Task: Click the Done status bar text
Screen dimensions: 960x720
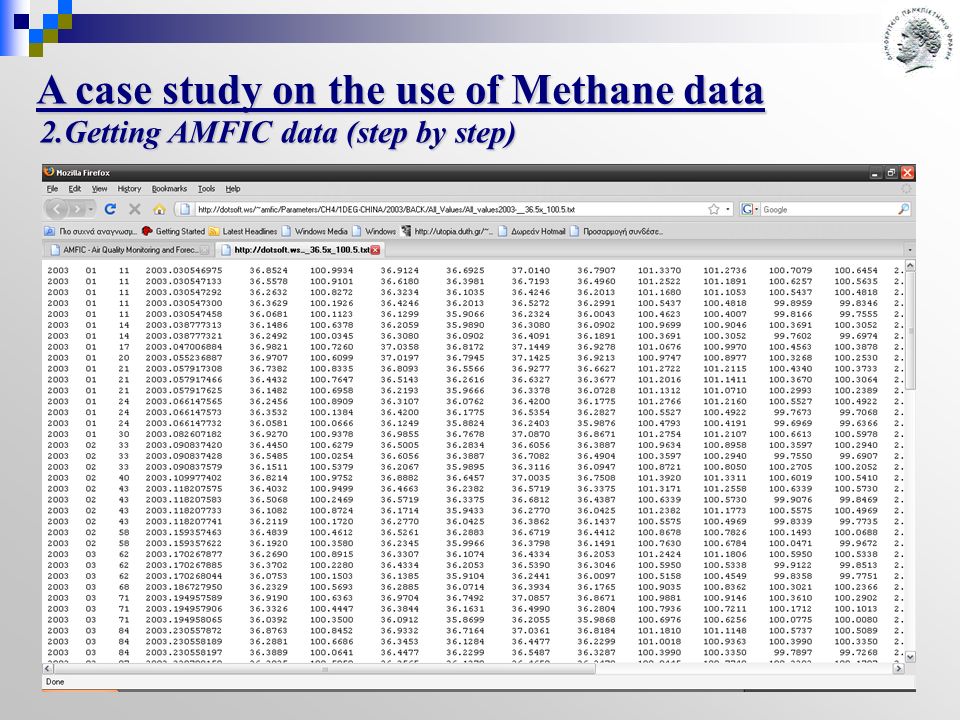Action: 54,681
